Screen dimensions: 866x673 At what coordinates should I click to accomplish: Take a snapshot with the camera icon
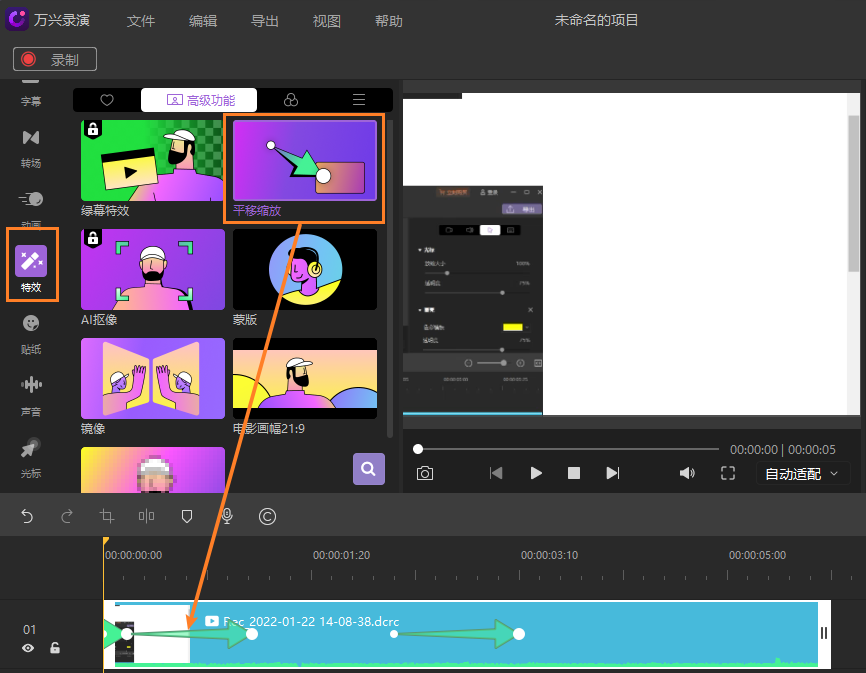click(x=425, y=473)
